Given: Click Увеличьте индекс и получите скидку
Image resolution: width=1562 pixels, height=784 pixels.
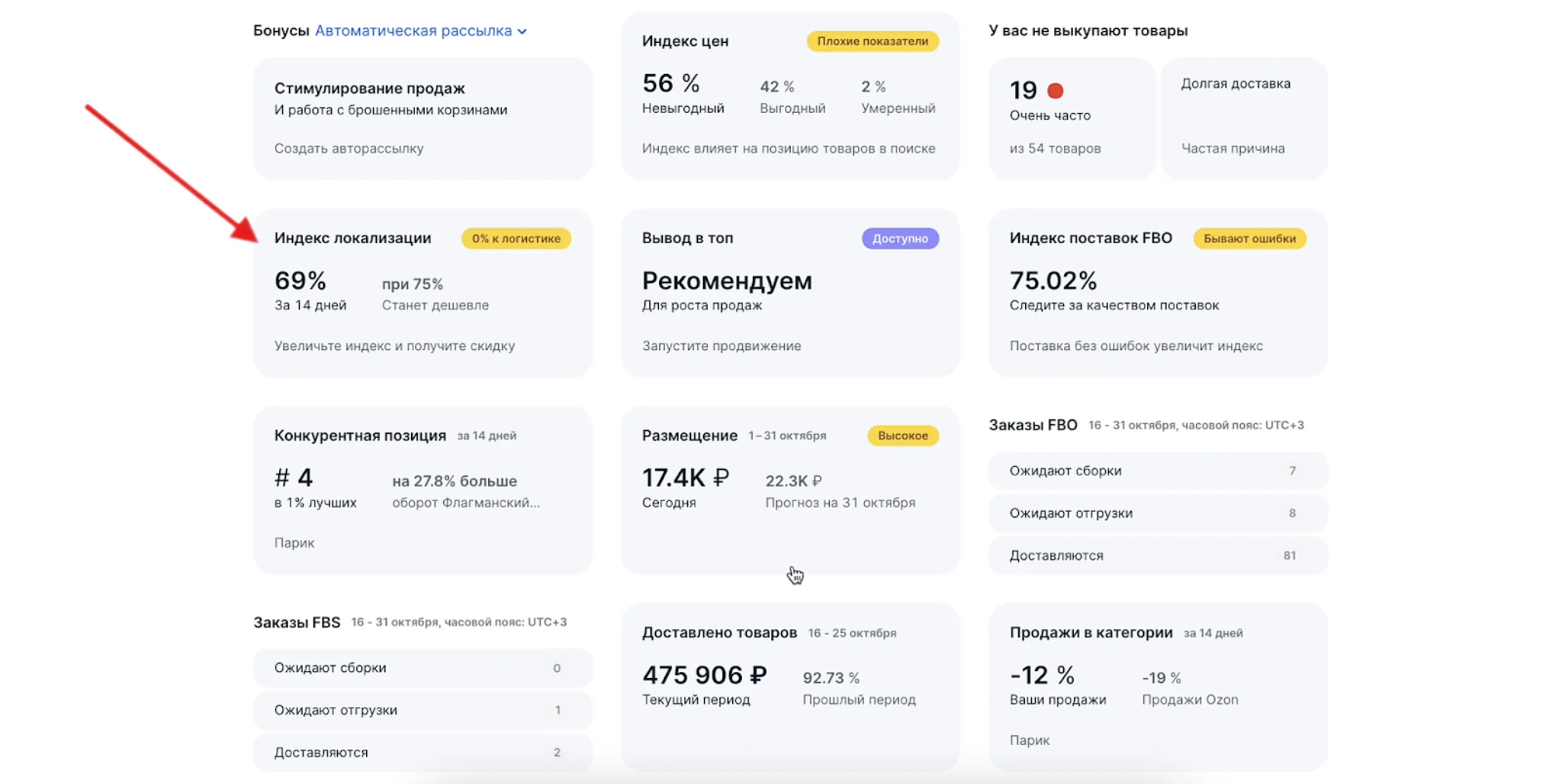Looking at the screenshot, I should pyautogui.click(x=394, y=345).
